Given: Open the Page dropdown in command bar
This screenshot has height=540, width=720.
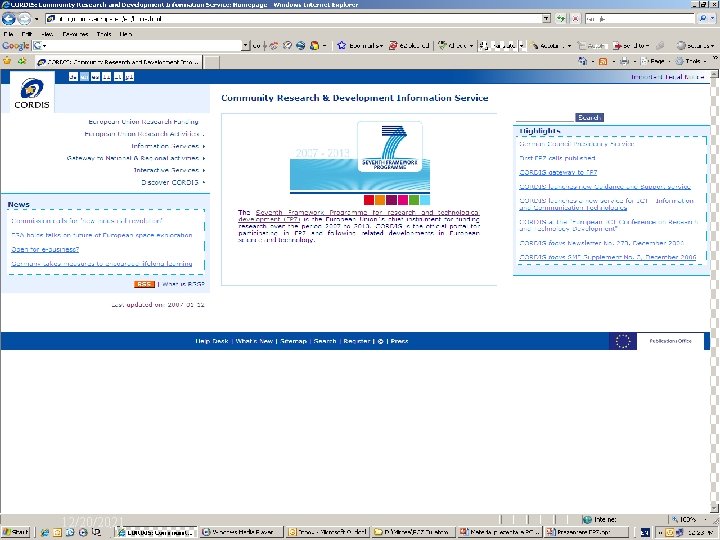Looking at the screenshot, I should coord(654,61).
